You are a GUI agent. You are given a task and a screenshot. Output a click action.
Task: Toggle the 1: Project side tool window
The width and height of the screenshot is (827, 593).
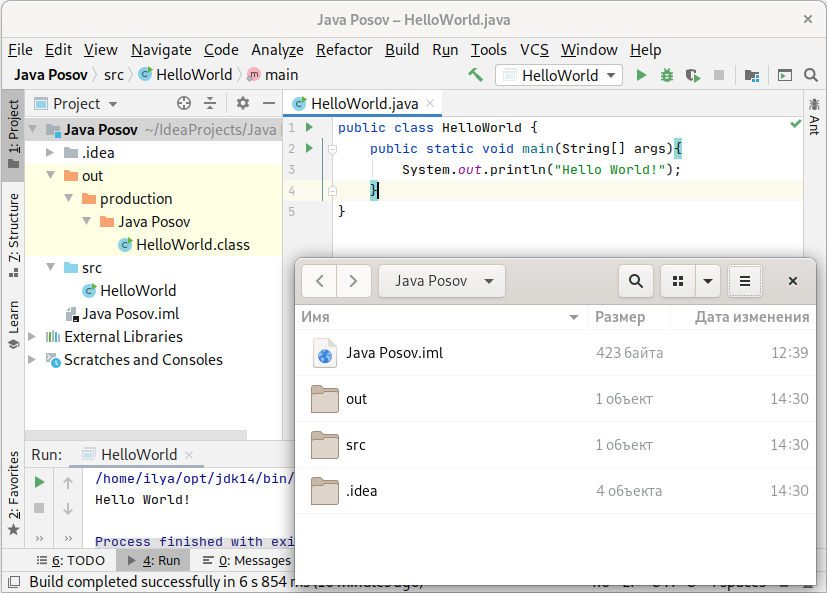click(x=13, y=132)
